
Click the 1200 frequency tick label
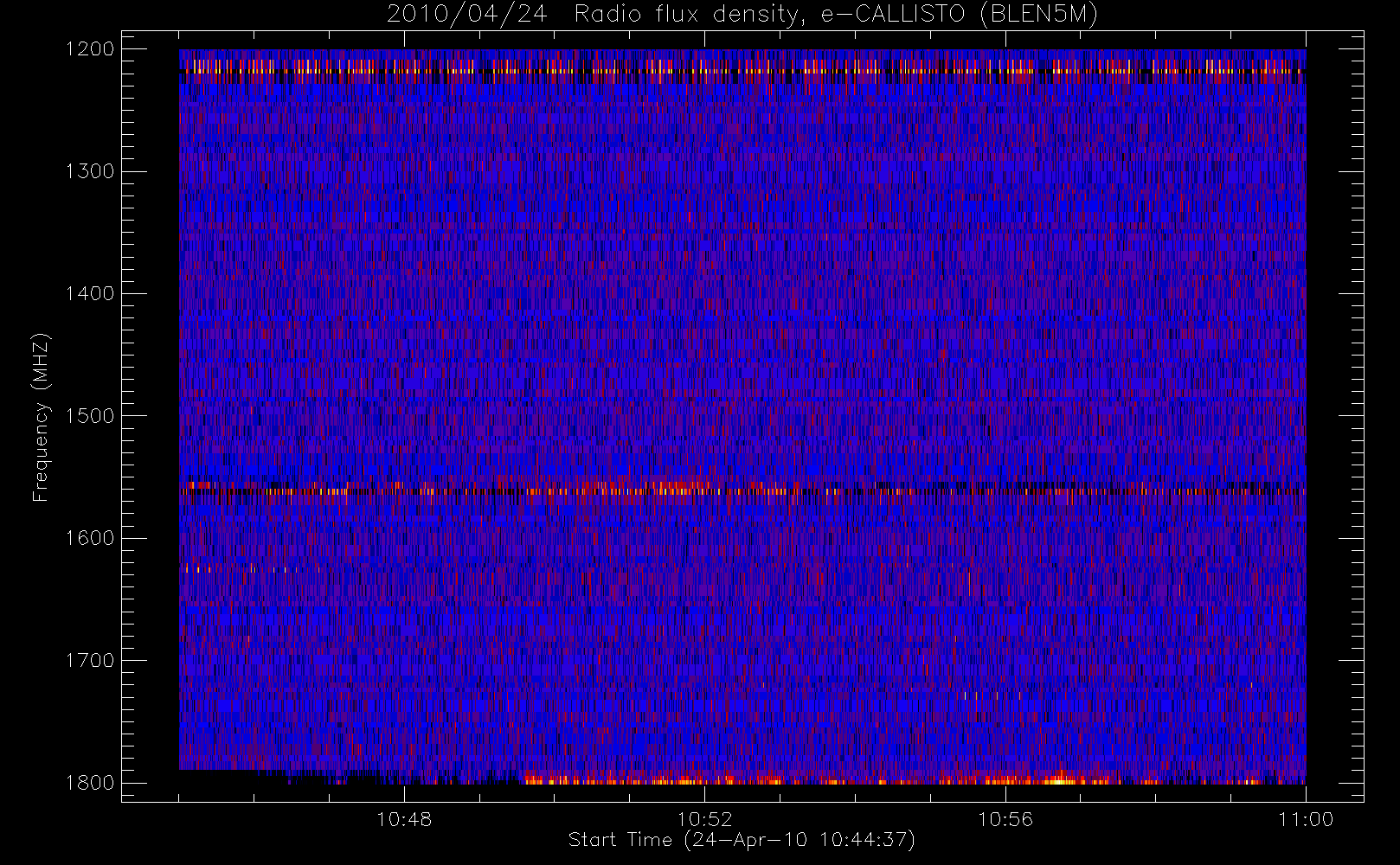click(90, 49)
